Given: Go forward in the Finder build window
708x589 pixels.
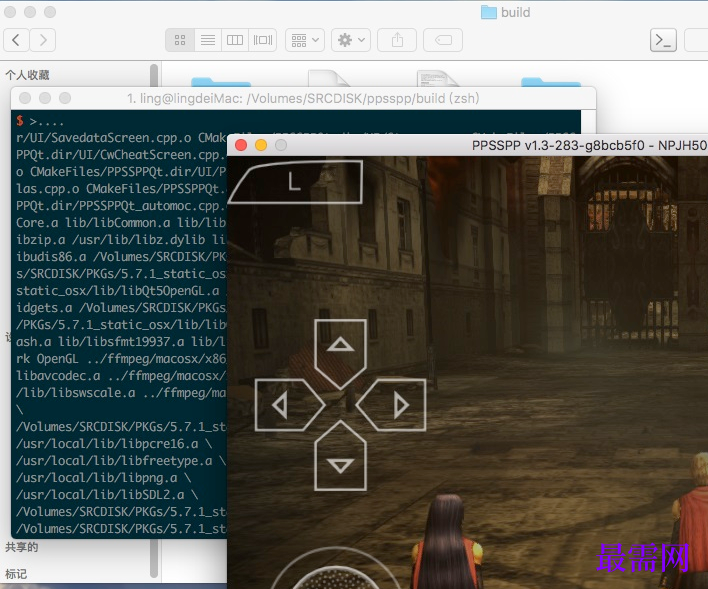Looking at the screenshot, I should (x=43, y=40).
